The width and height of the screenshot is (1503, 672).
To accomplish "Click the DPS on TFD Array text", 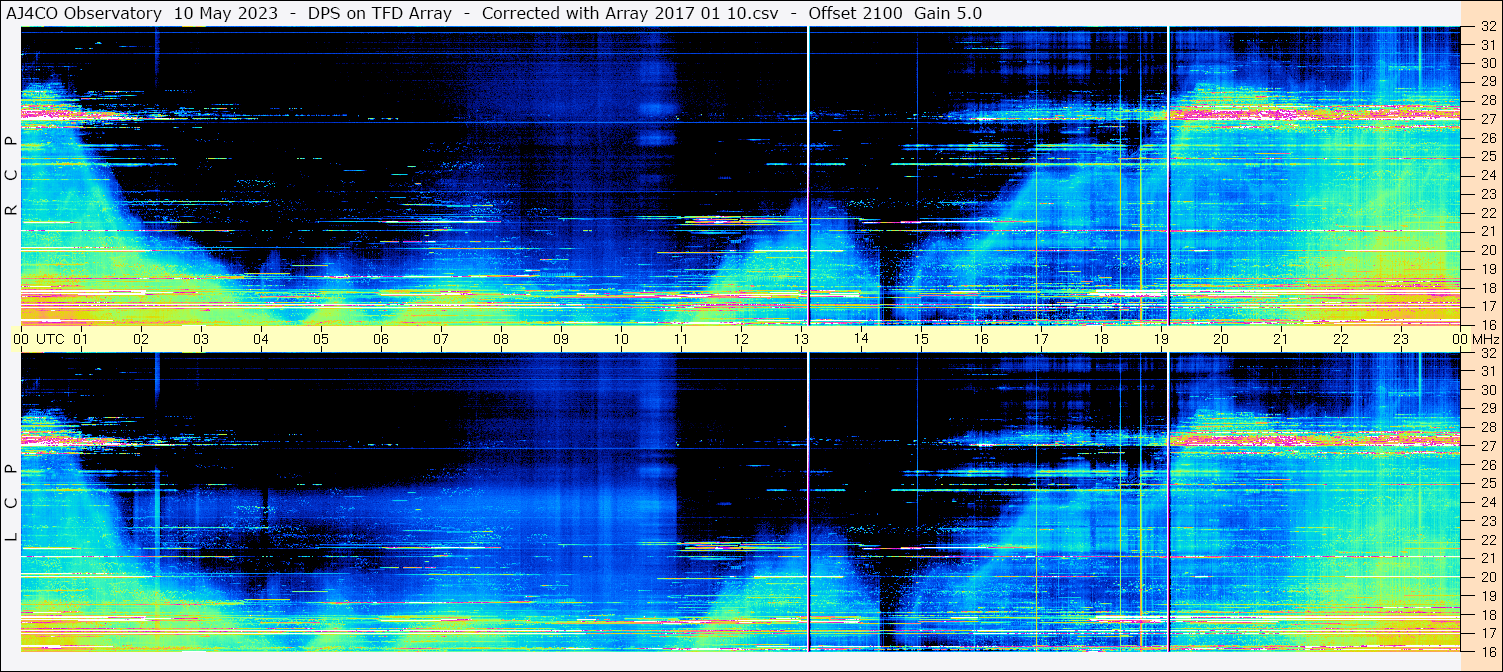I will coord(381,13).
